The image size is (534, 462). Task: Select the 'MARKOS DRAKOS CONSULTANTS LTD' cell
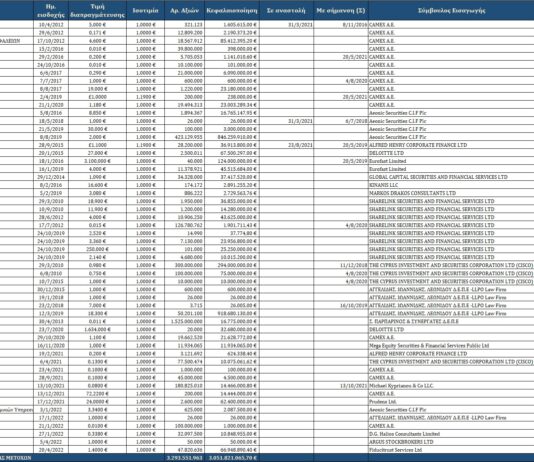coord(451,193)
